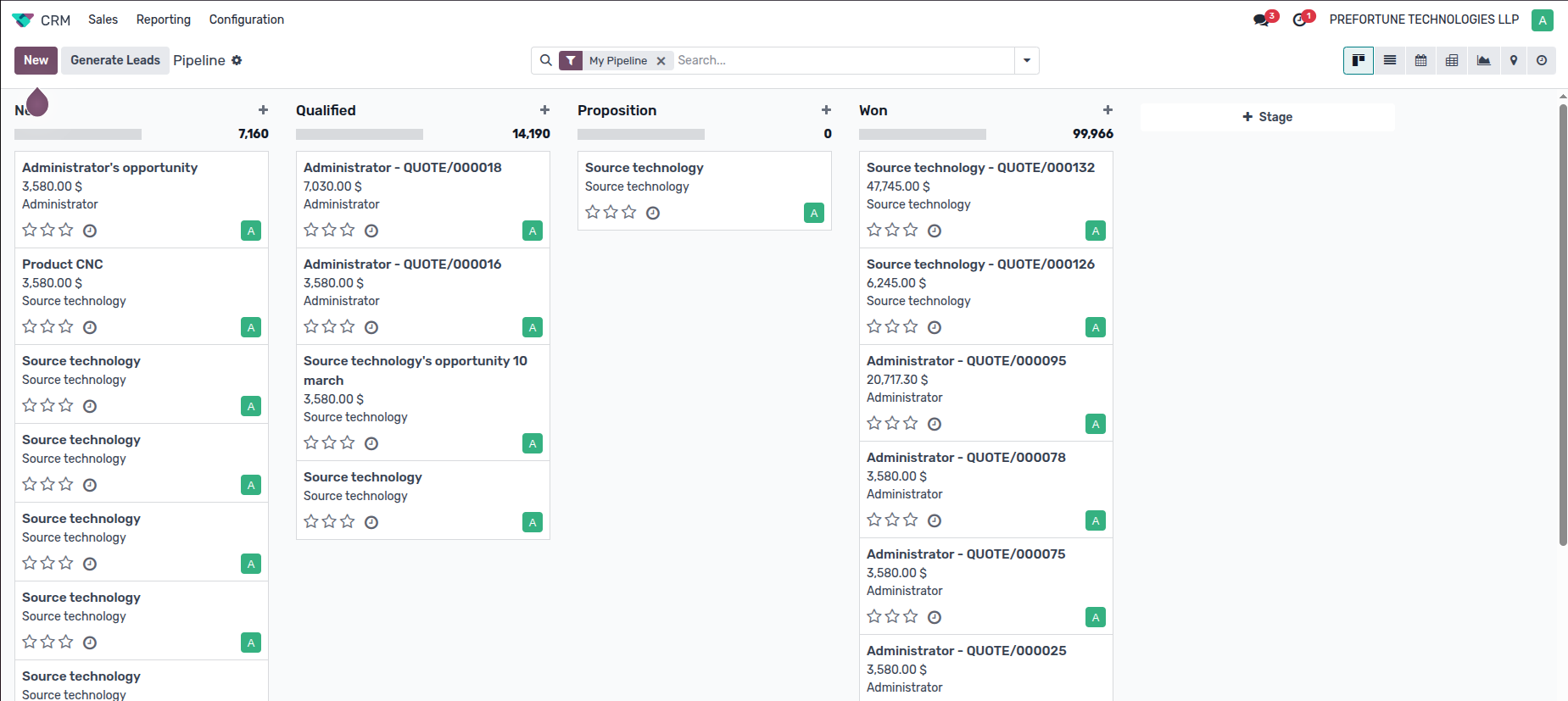Switch to List view
Screen dimensions: 1568x701
[x=1390, y=60]
